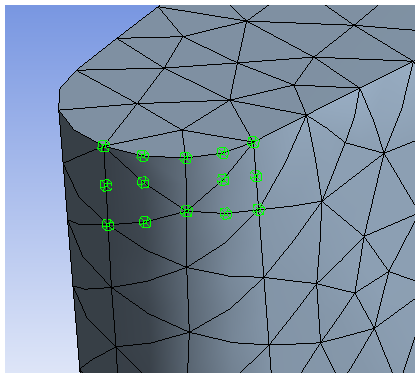Pick the fourth green node from left on the top rim
The width and height of the screenshot is (420, 378).
(223, 153)
